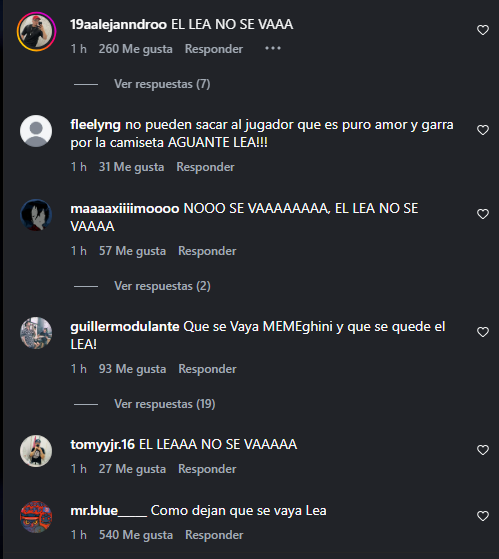Open fleelyng's default profile avatar
The image size is (499, 559).
(x=36, y=131)
